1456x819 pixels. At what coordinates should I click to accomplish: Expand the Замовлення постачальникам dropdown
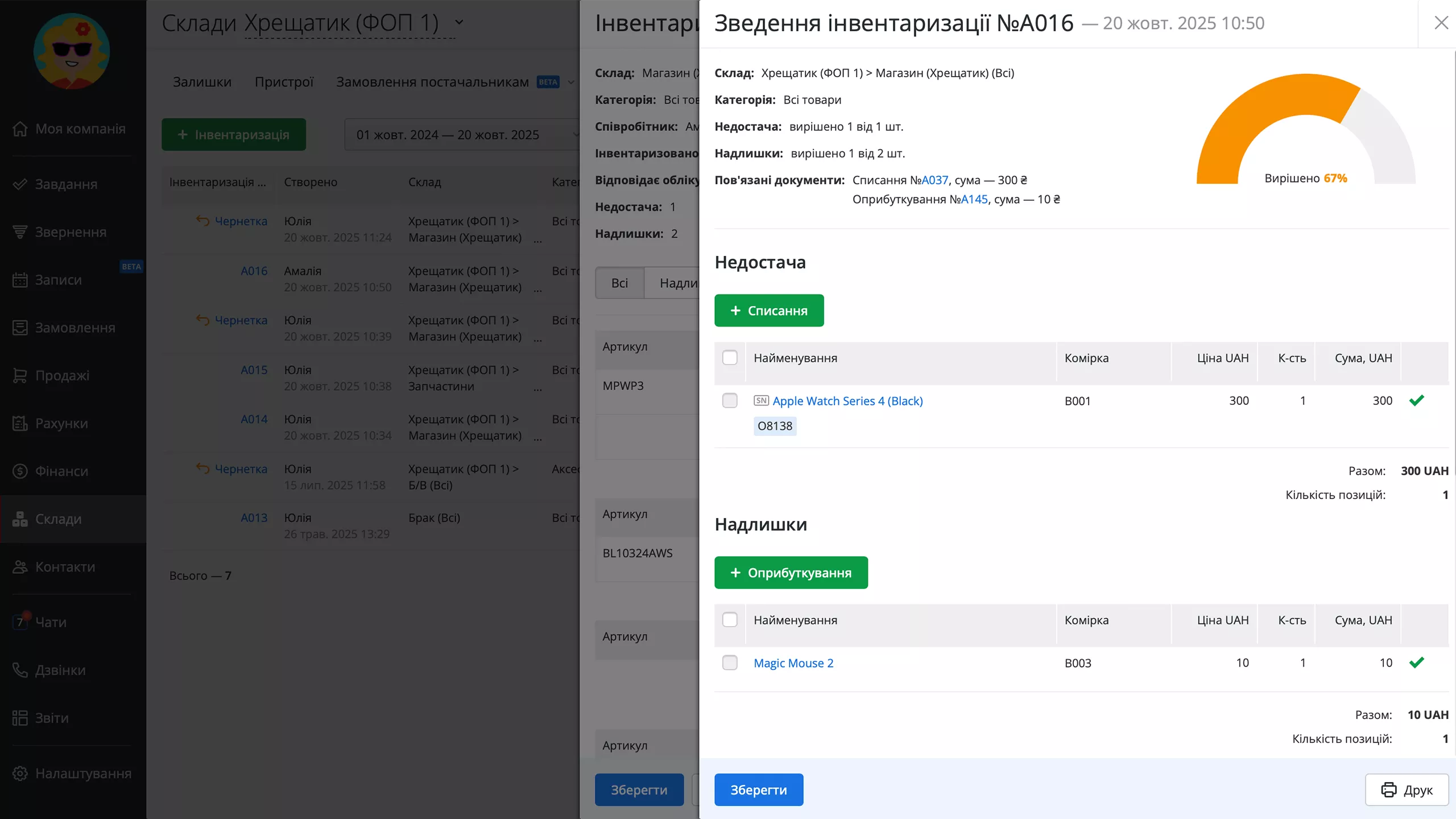571,81
